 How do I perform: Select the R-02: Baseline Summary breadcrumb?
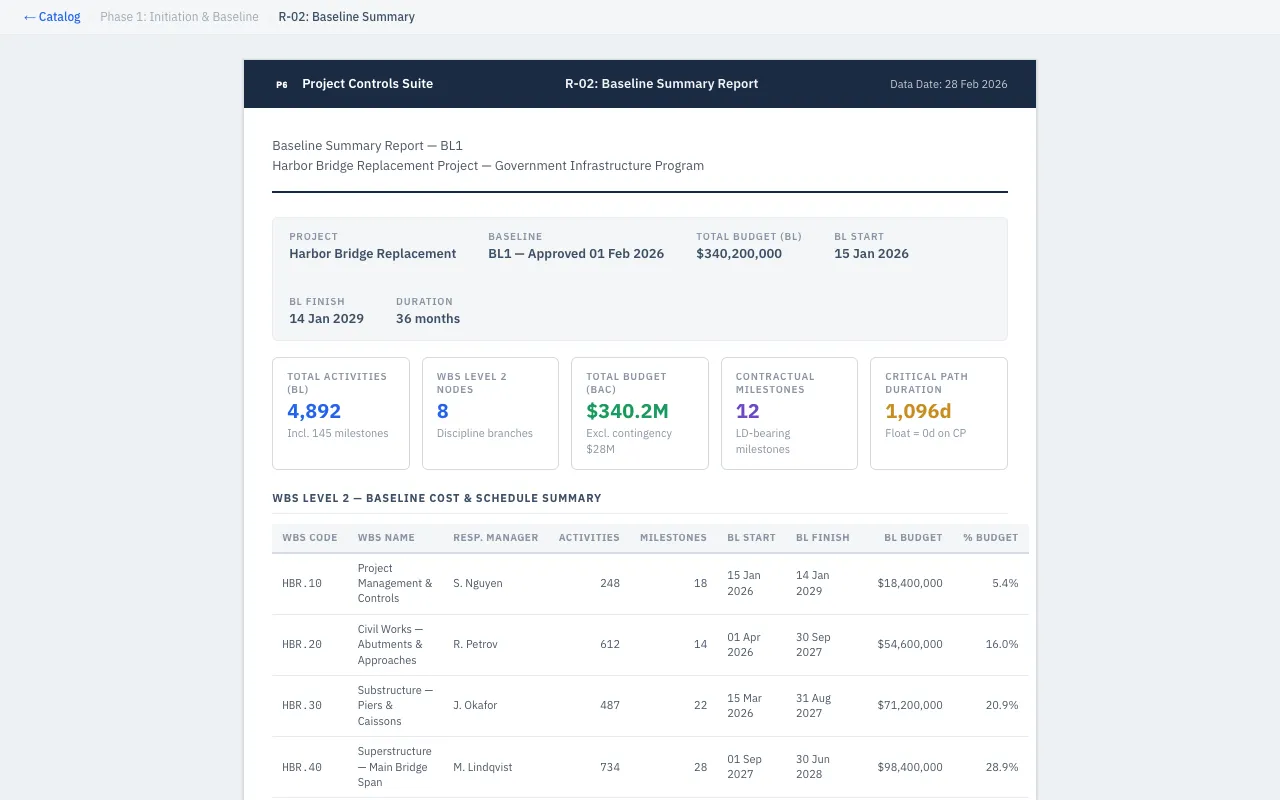click(x=346, y=17)
